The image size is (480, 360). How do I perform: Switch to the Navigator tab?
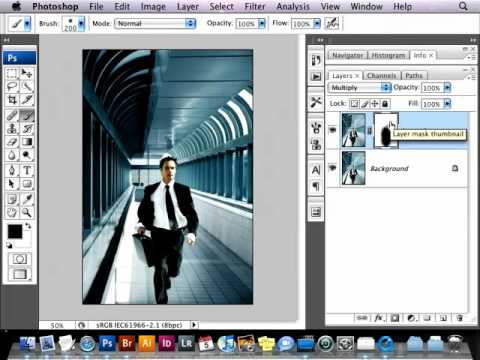click(347, 55)
